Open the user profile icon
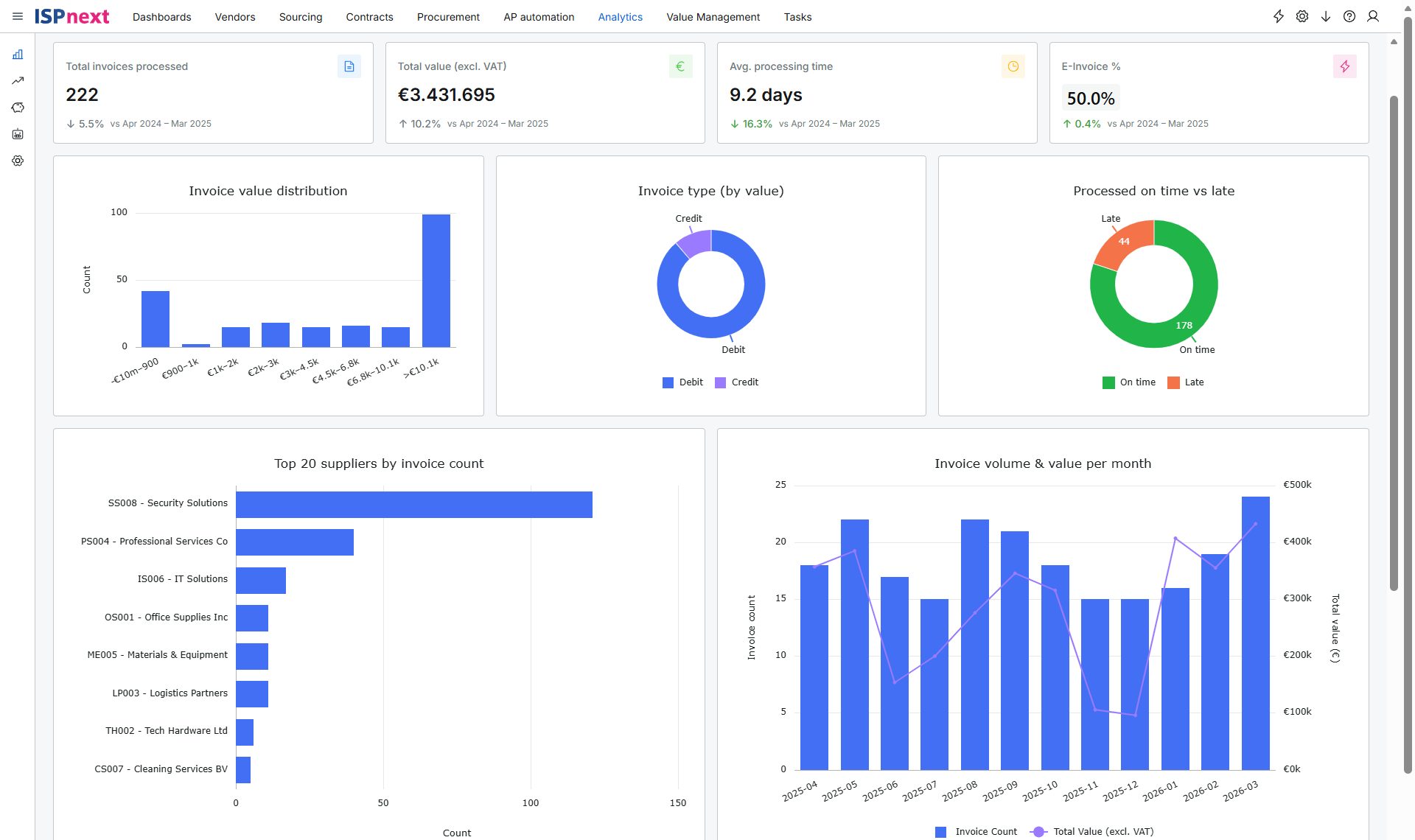The image size is (1415, 840). [1373, 16]
